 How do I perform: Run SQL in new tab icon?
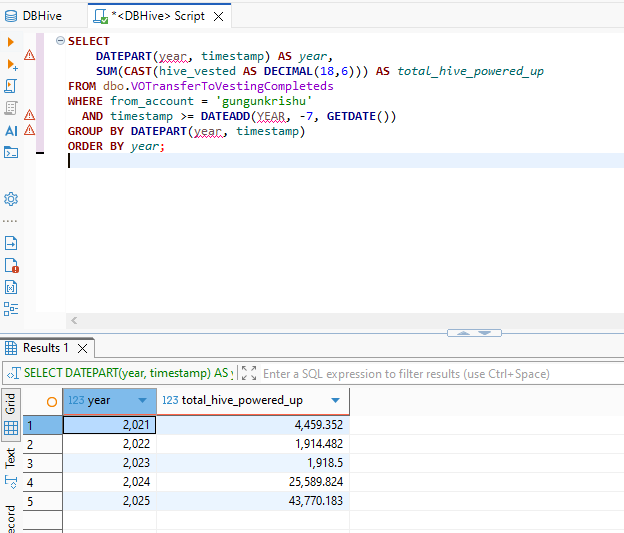[11, 64]
